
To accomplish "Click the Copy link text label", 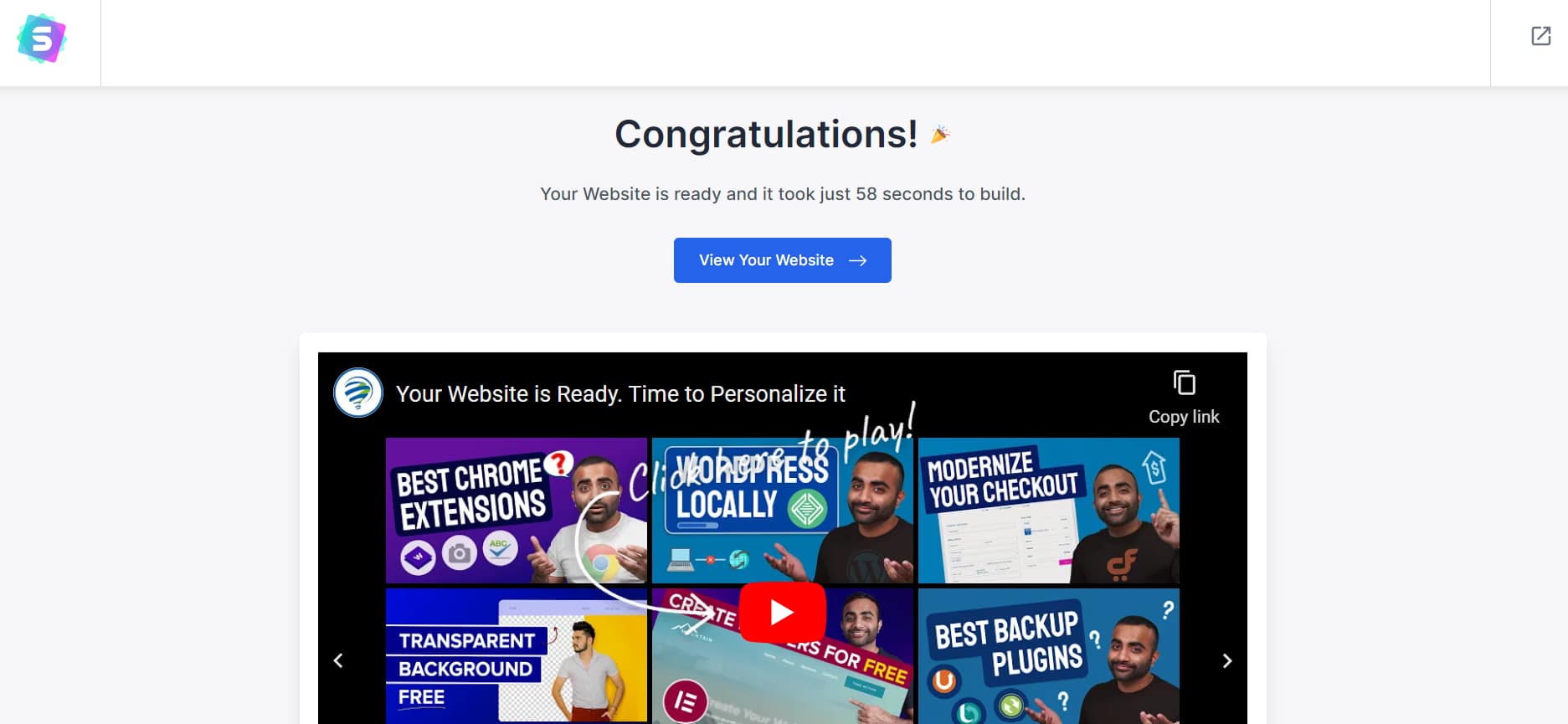I will 1184,417.
